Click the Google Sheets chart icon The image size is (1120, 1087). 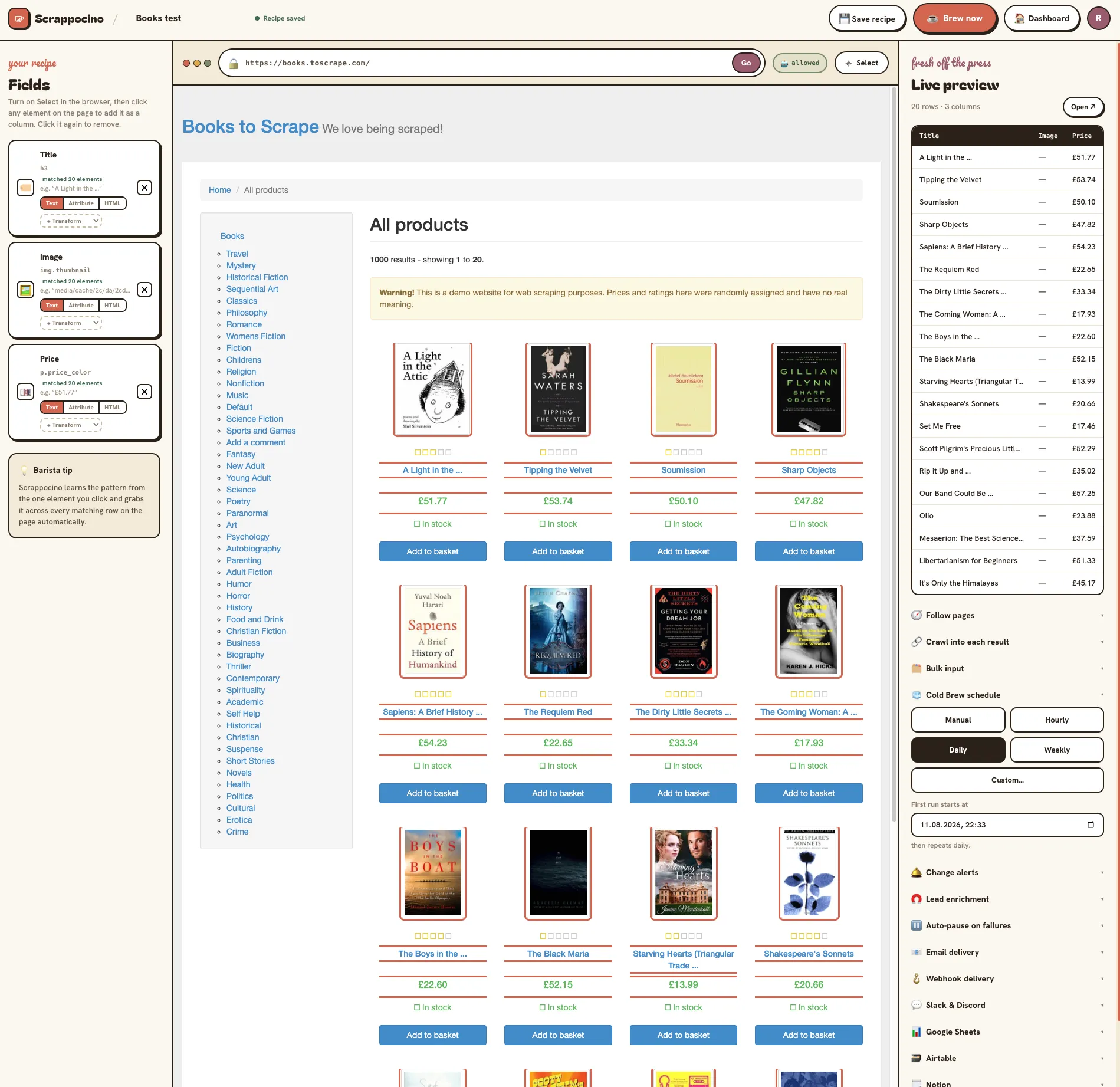(917, 1032)
